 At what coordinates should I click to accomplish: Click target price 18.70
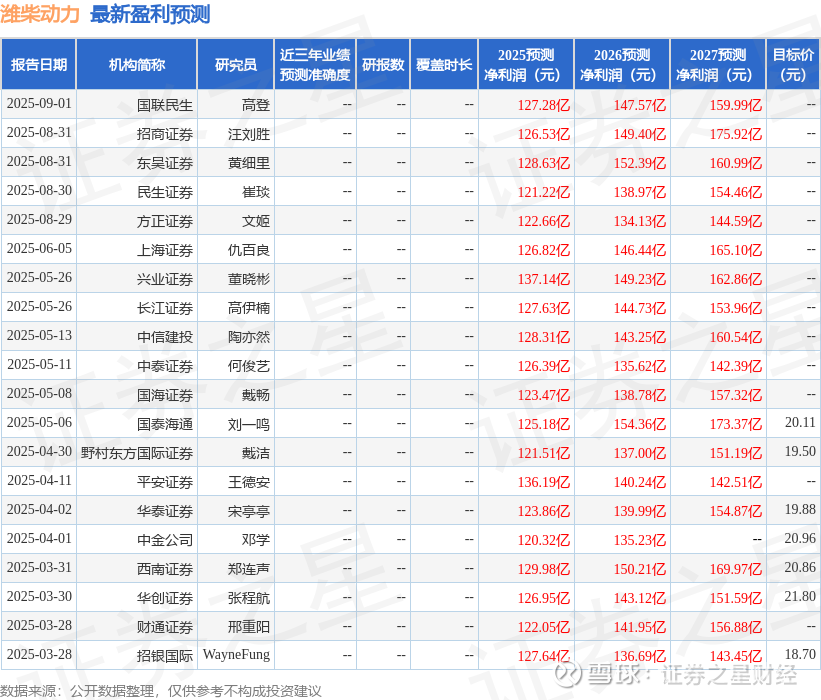click(x=800, y=654)
